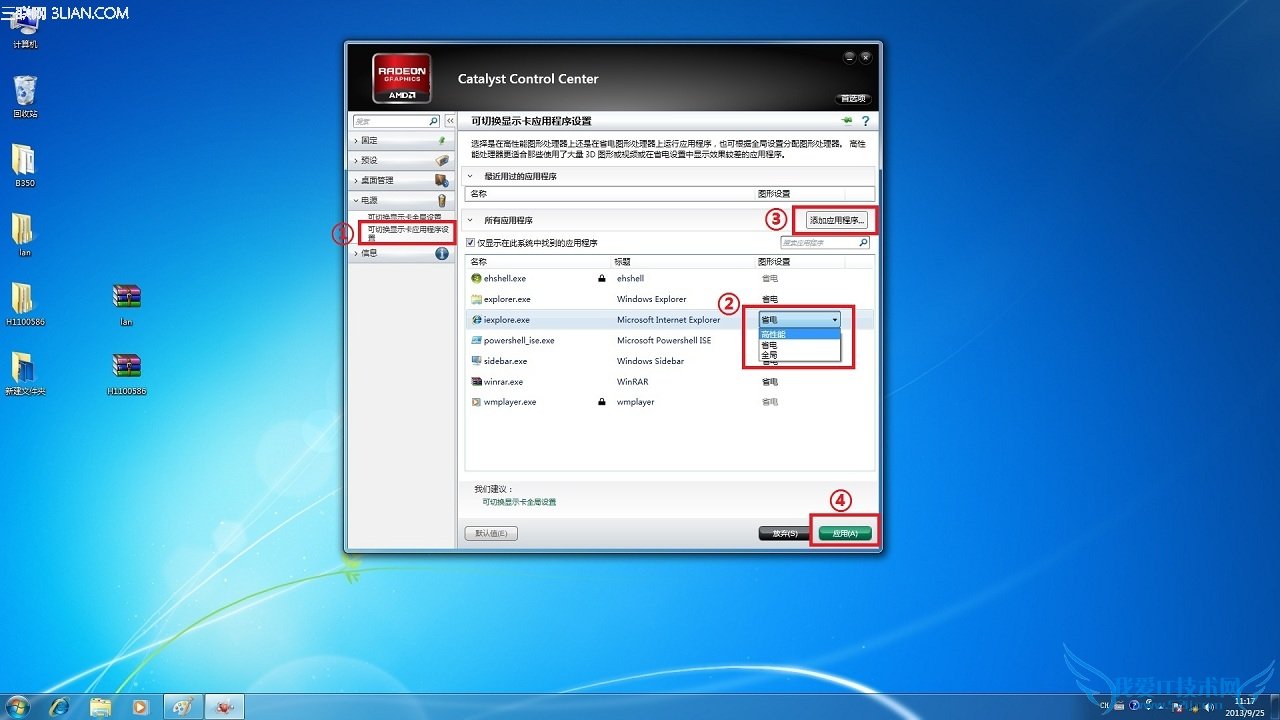Choose 高性能 in the dropdown list
The image size is (1280, 720).
774,334
